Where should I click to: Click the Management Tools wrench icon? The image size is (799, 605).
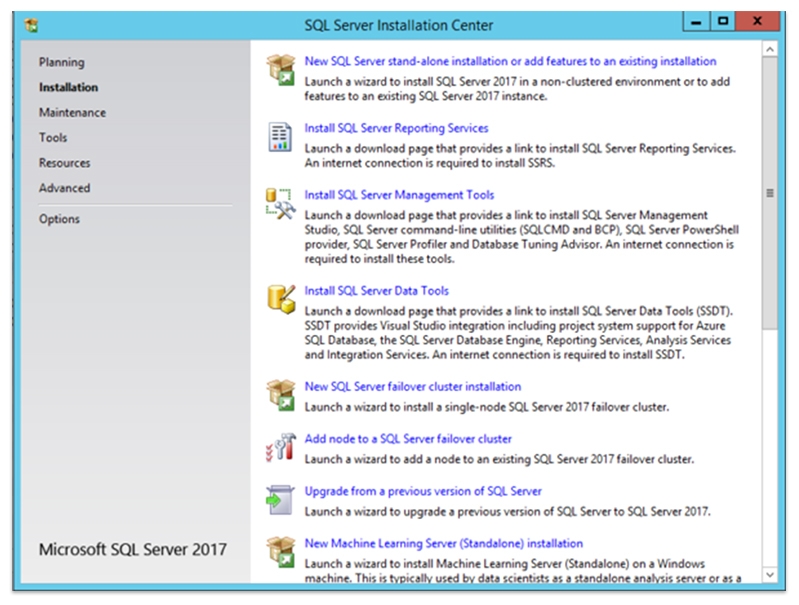click(x=281, y=204)
